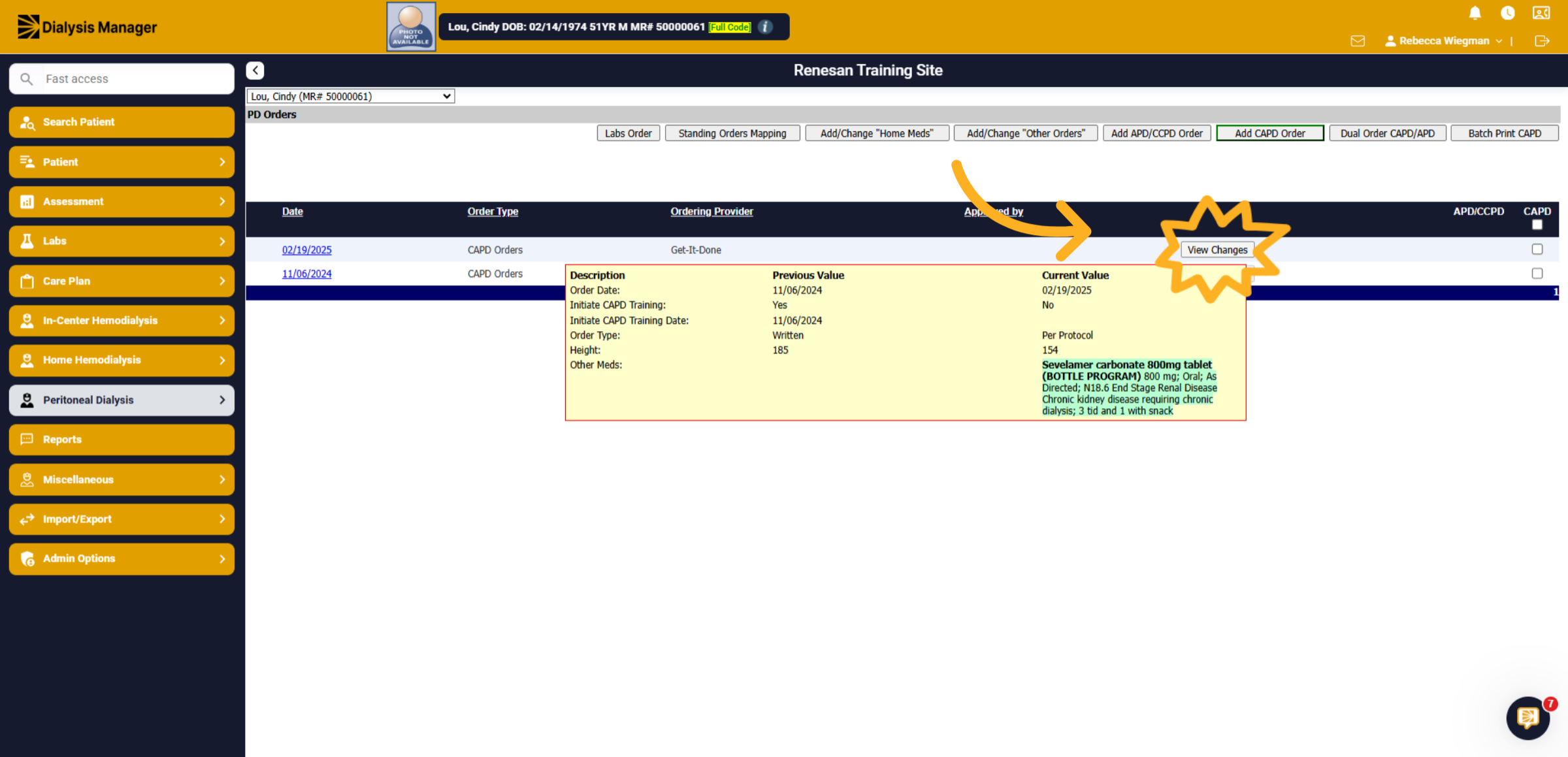Sort by Order Type column

pyautogui.click(x=493, y=212)
